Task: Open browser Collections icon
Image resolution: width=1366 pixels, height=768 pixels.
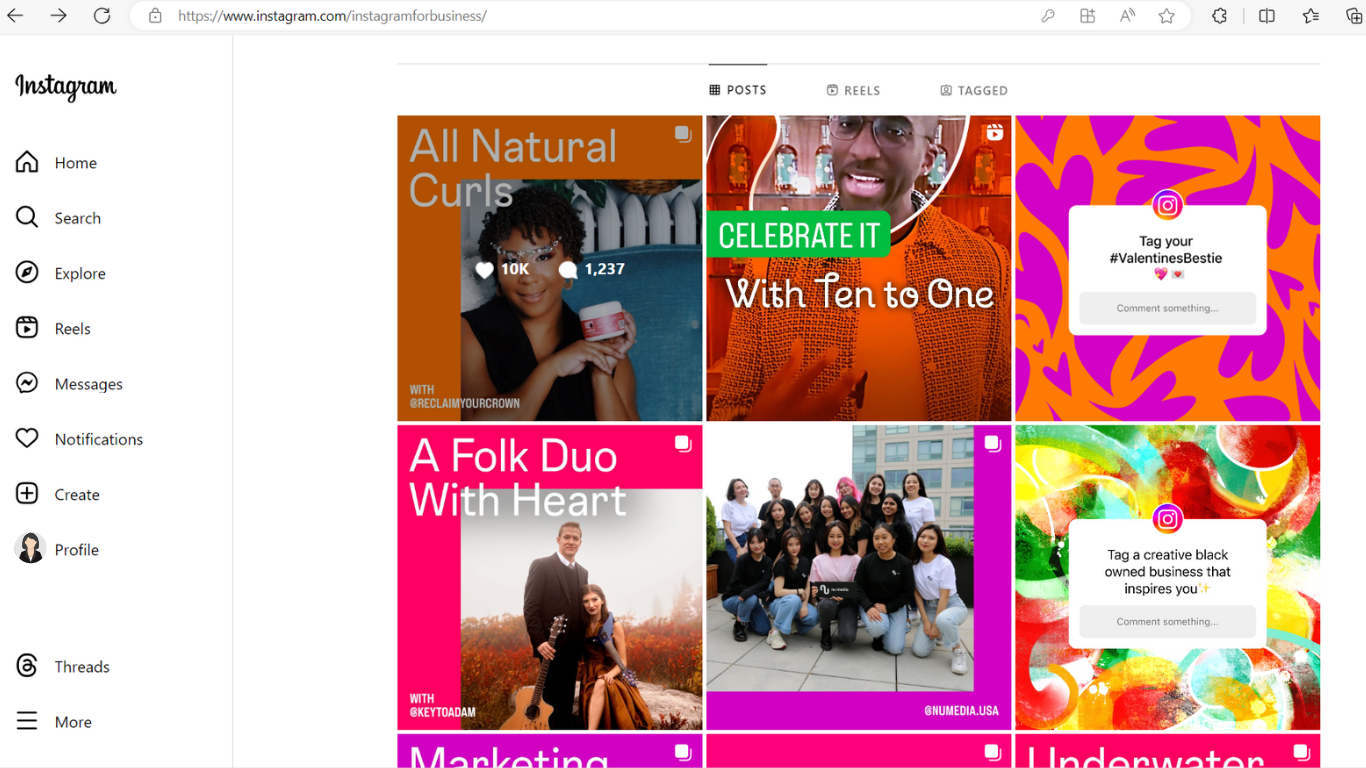Action: tap(1354, 16)
